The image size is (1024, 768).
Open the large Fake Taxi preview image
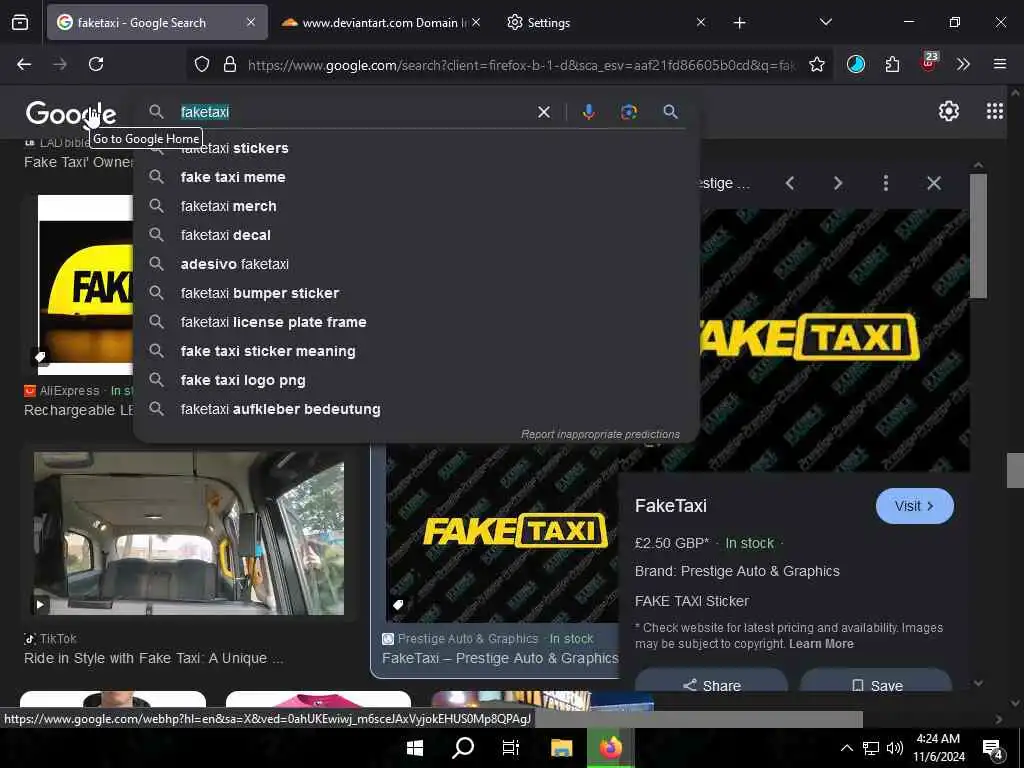[x=835, y=340]
